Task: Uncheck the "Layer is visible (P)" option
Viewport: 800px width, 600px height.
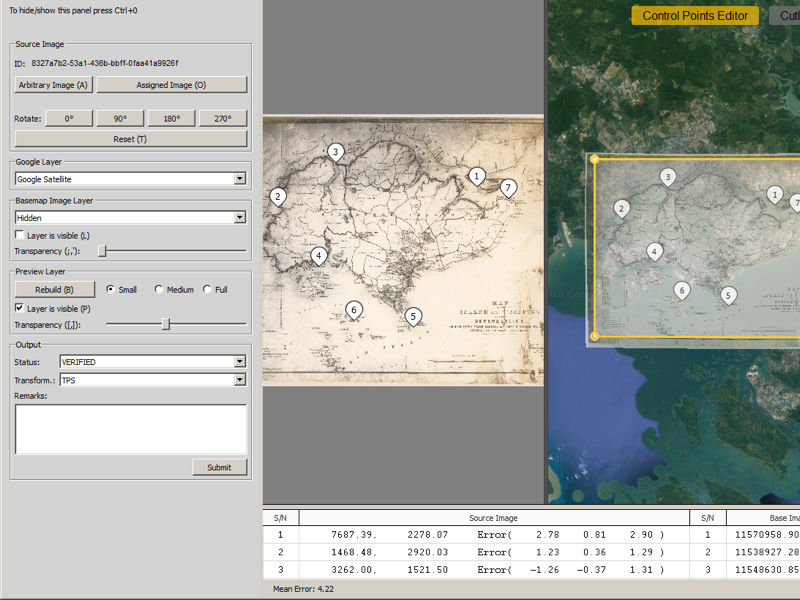Action: 17,308
